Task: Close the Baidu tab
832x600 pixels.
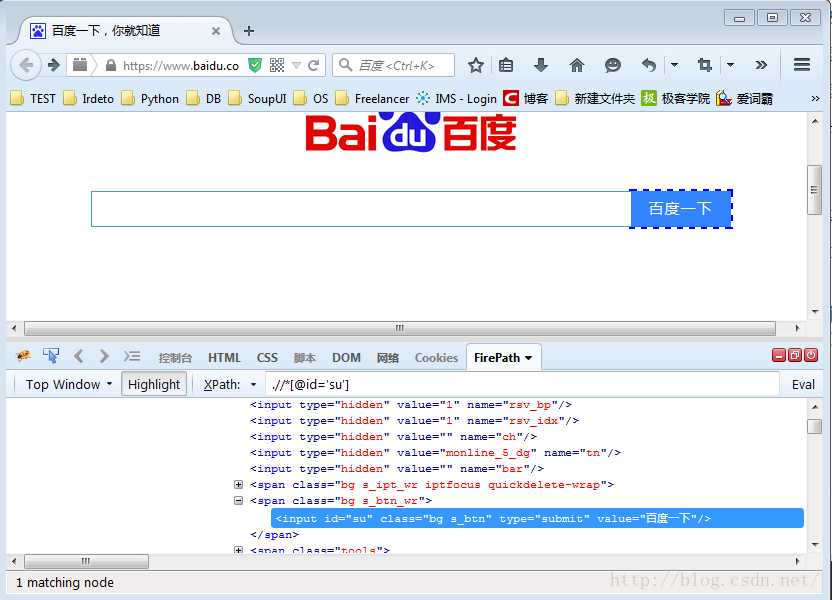Action: coord(216,31)
